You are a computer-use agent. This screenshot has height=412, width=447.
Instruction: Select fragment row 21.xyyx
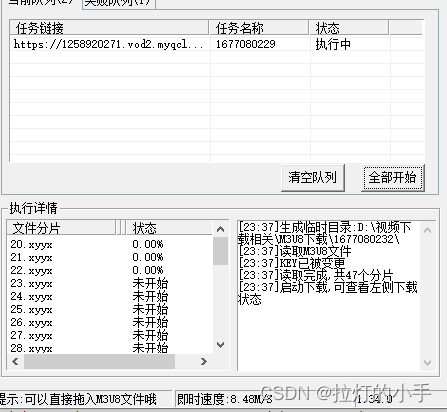click(x=110, y=257)
